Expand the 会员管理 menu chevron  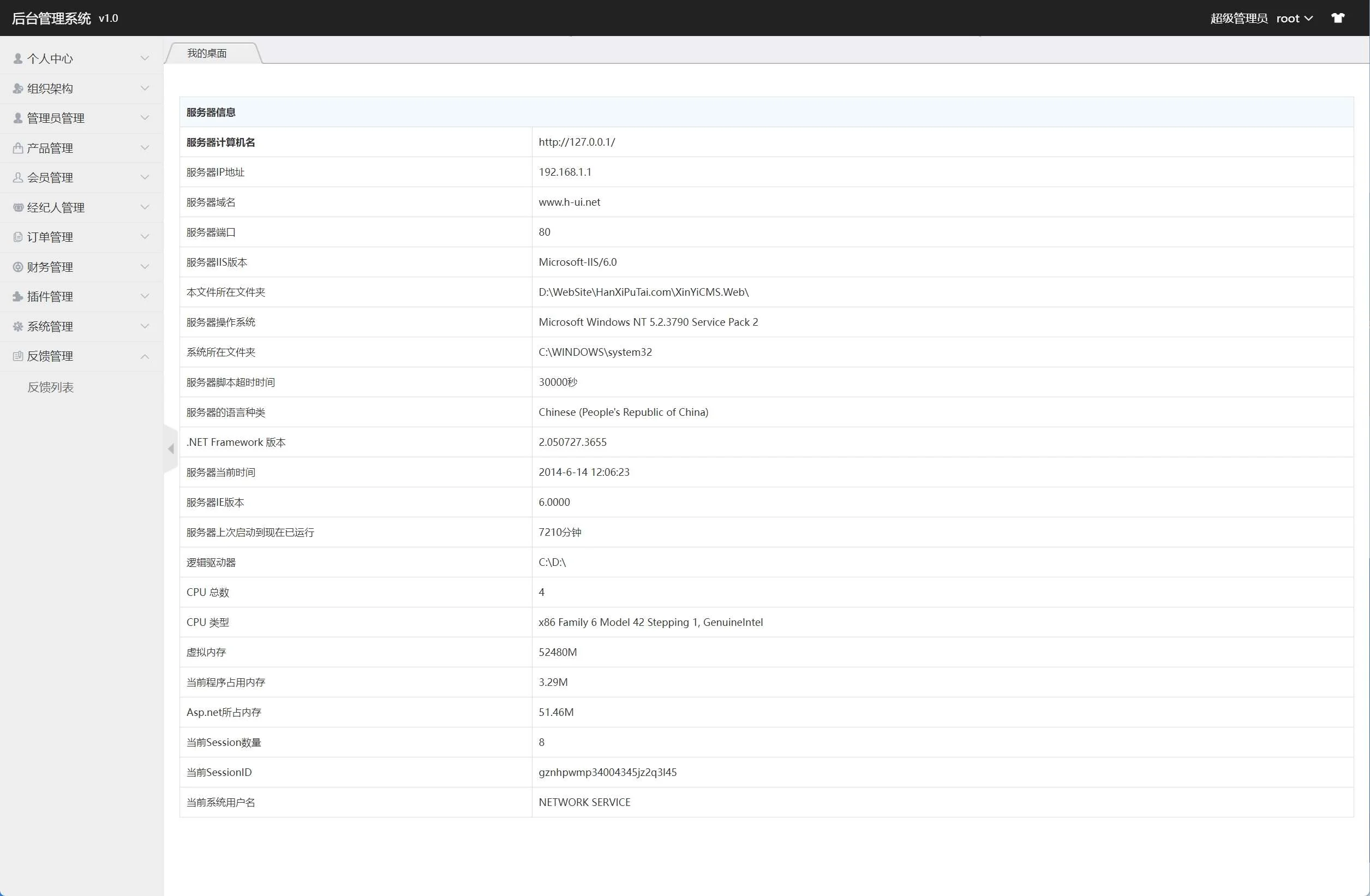point(145,177)
